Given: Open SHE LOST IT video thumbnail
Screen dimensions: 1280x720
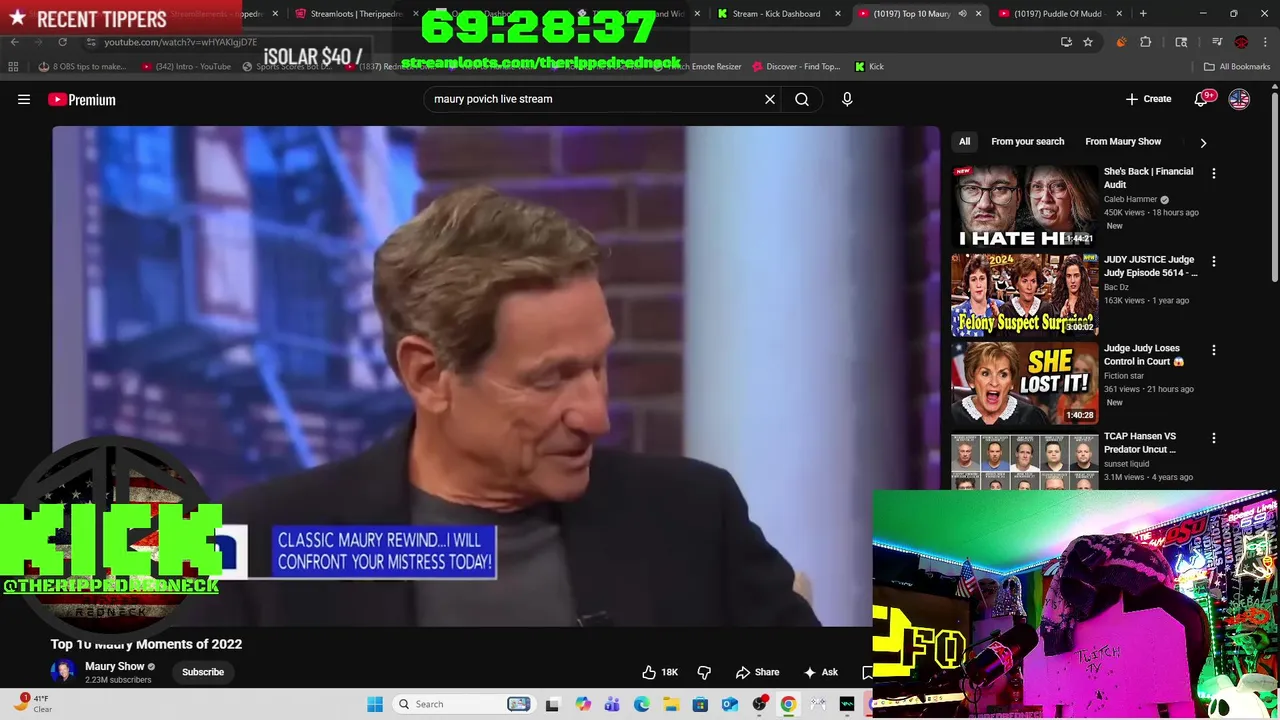Looking at the screenshot, I should point(1024,382).
